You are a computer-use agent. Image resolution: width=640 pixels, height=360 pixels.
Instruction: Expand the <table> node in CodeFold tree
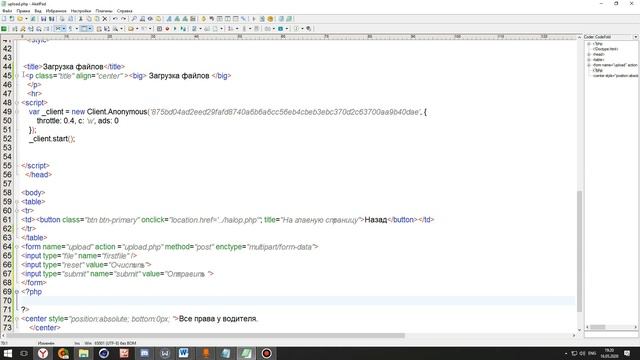point(589,60)
